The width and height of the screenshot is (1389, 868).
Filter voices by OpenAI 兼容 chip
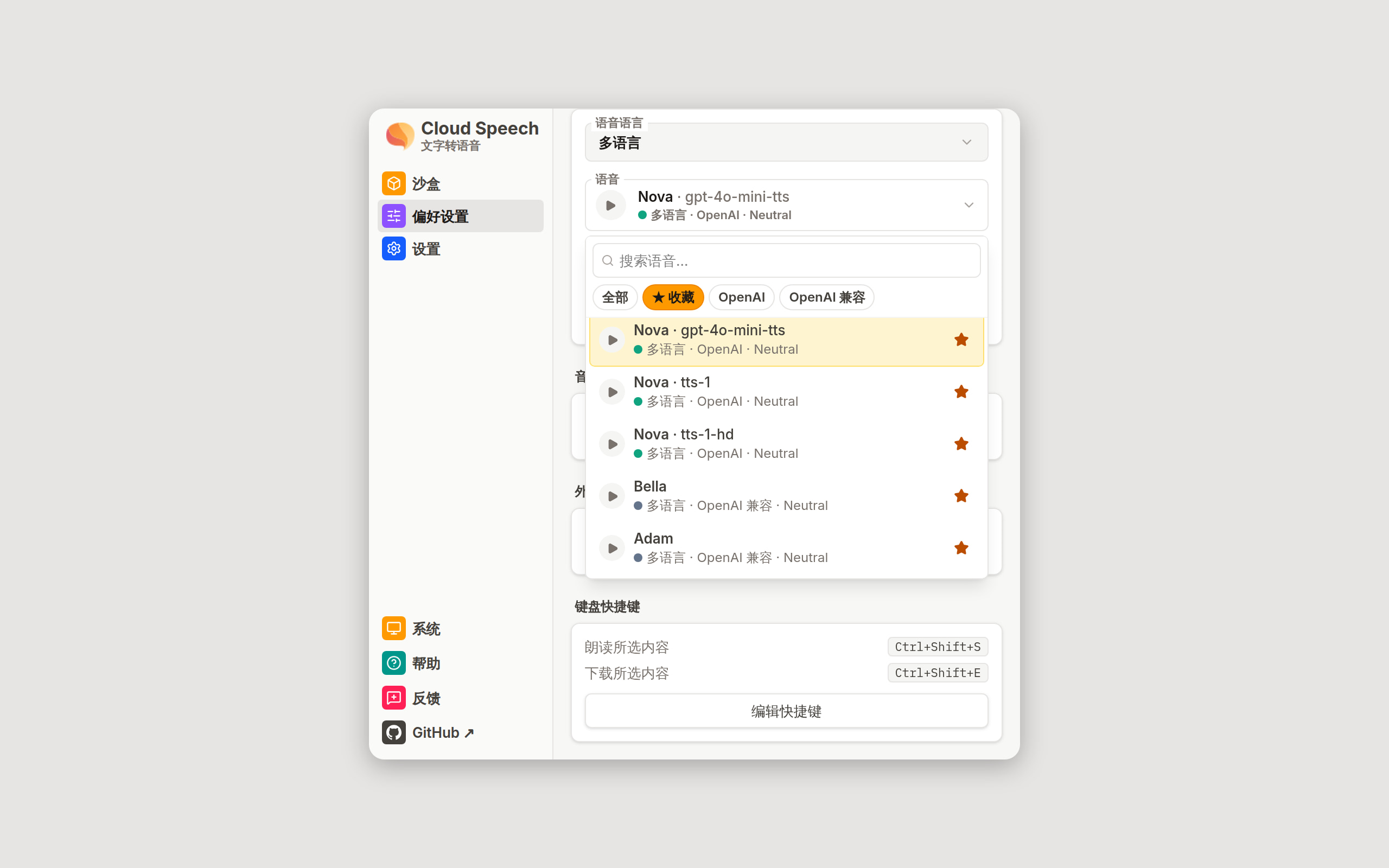[x=826, y=297]
